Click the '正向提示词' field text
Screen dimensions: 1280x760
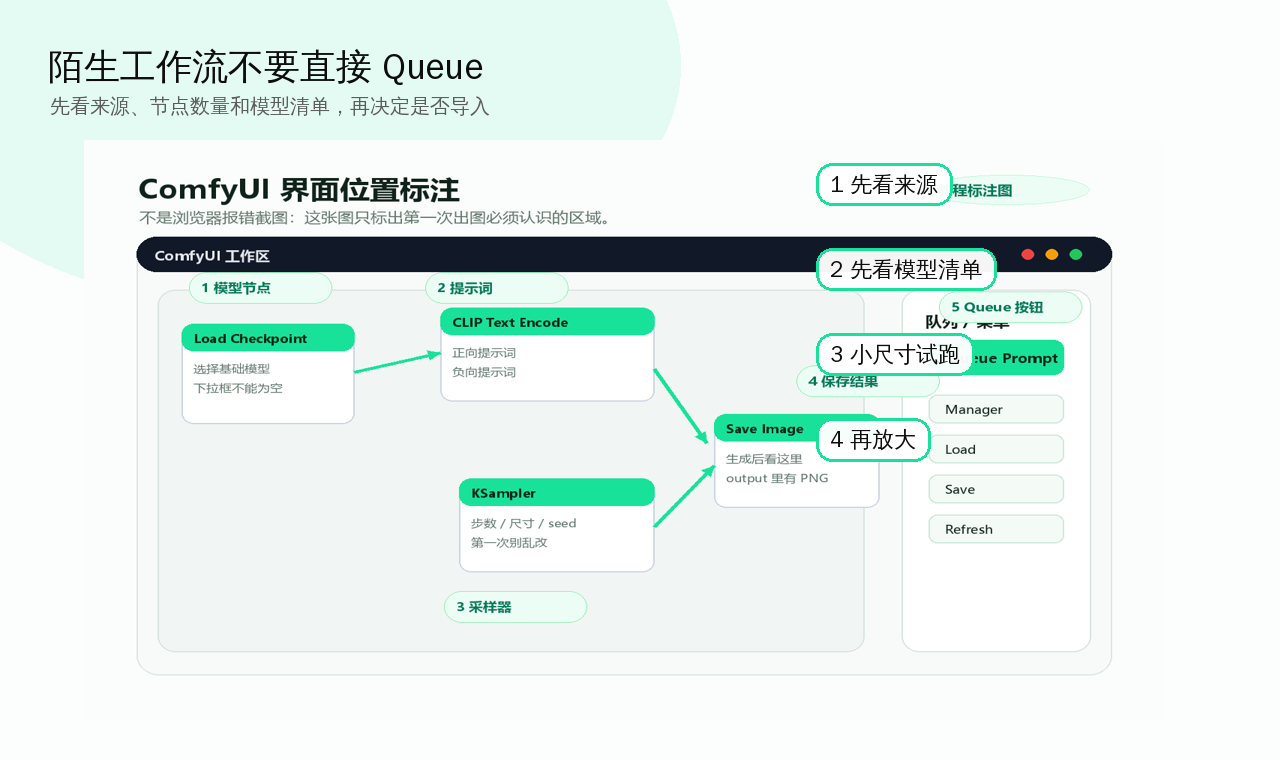pyautogui.click(x=484, y=353)
